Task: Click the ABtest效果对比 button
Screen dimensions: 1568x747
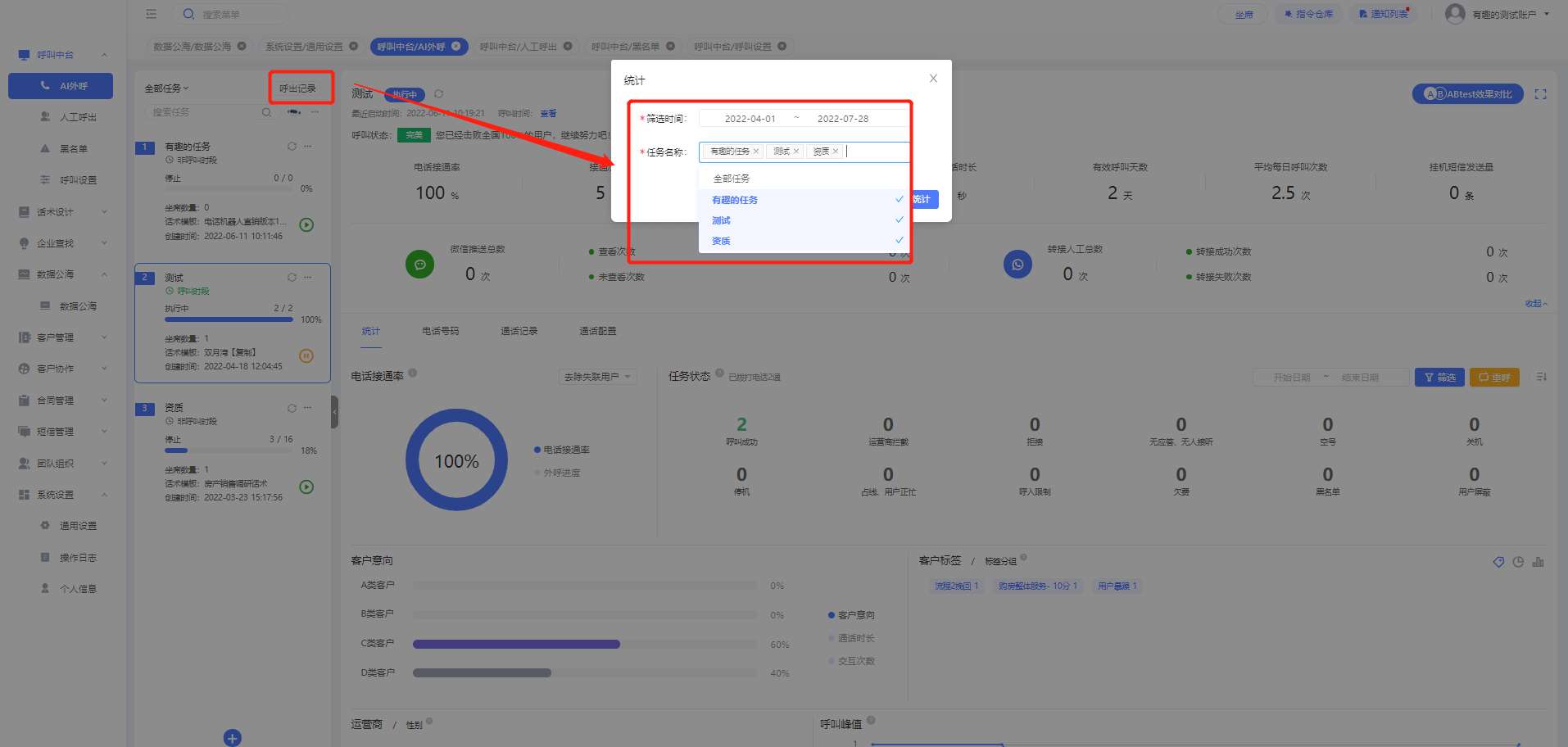Action: point(1468,94)
